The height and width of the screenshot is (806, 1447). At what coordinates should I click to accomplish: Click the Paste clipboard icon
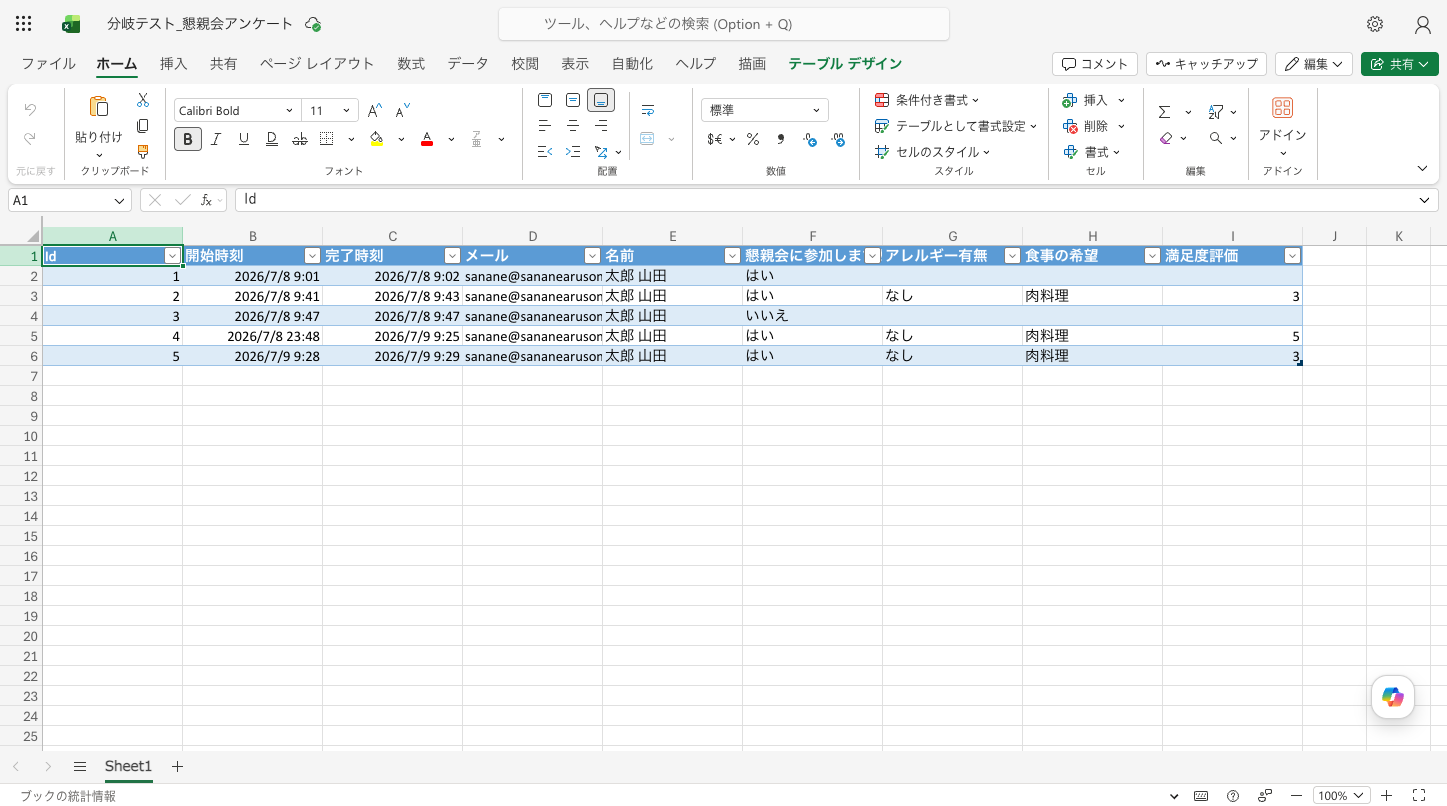coord(99,107)
